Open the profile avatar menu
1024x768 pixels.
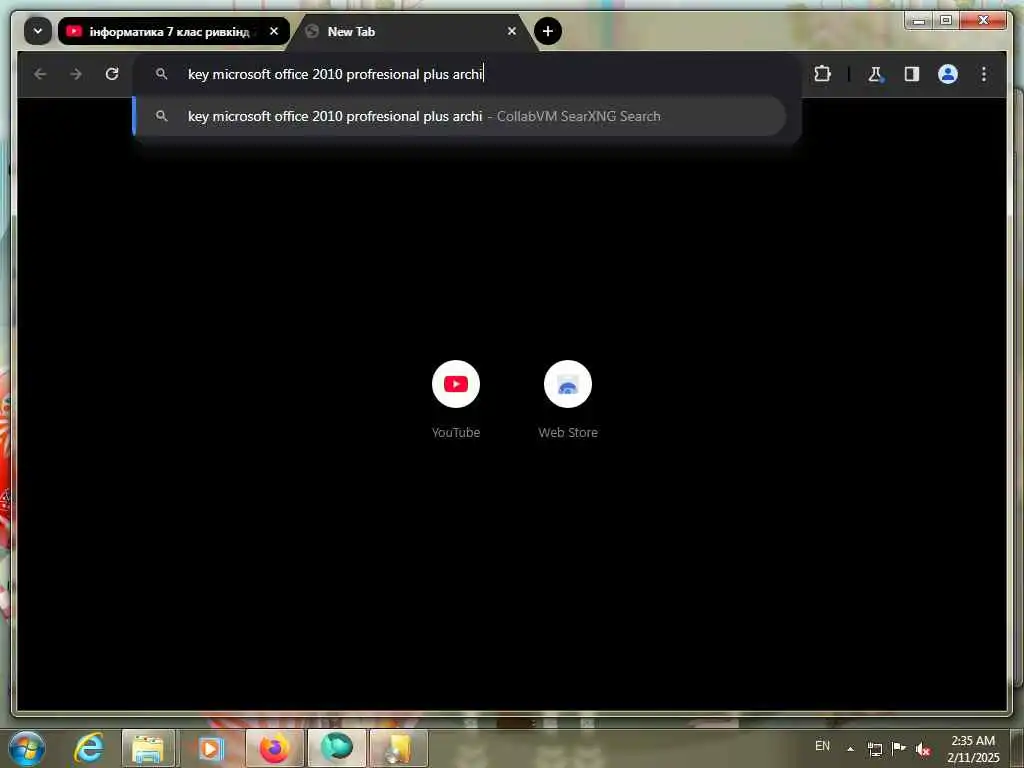(x=948, y=74)
